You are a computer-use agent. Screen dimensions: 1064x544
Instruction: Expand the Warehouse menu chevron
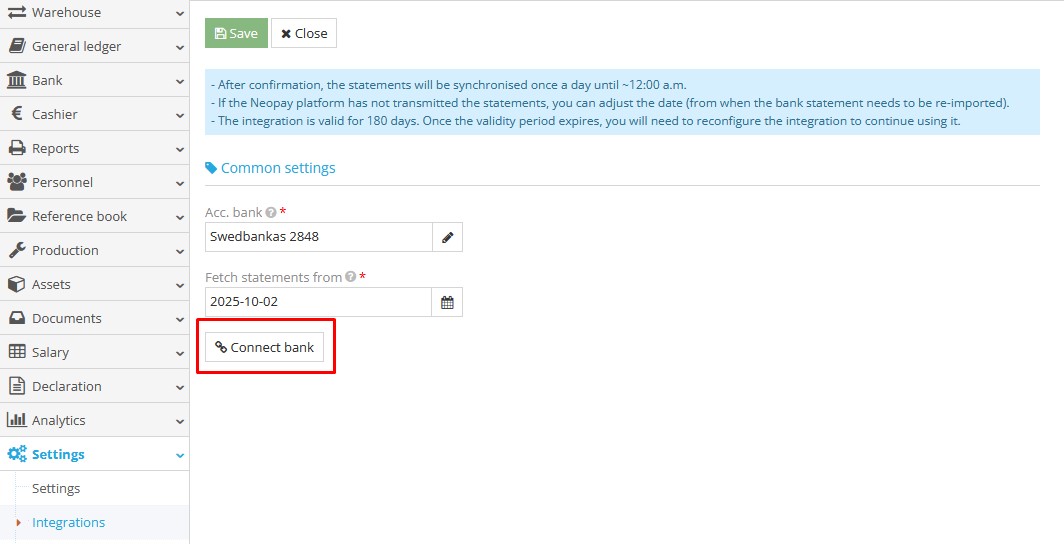(x=179, y=13)
